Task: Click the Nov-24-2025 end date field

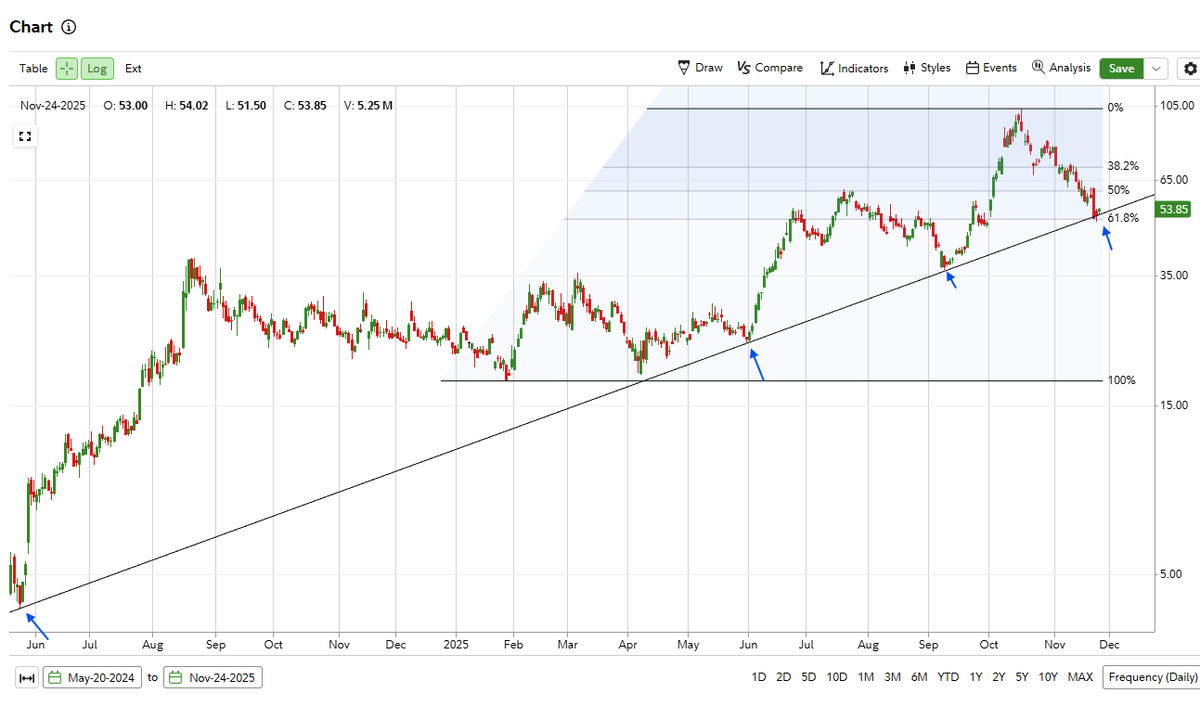Action: [x=212, y=677]
